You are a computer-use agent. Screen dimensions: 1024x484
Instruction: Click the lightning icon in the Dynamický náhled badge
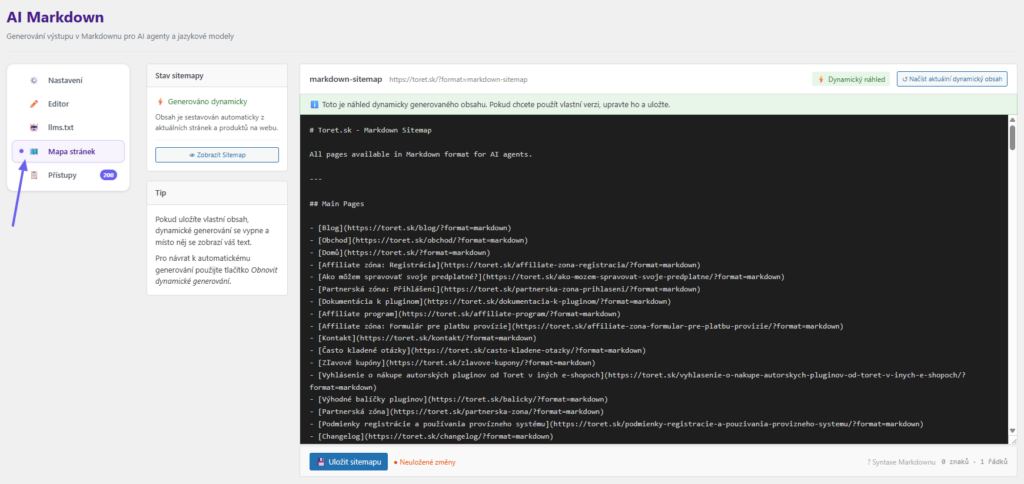point(820,79)
